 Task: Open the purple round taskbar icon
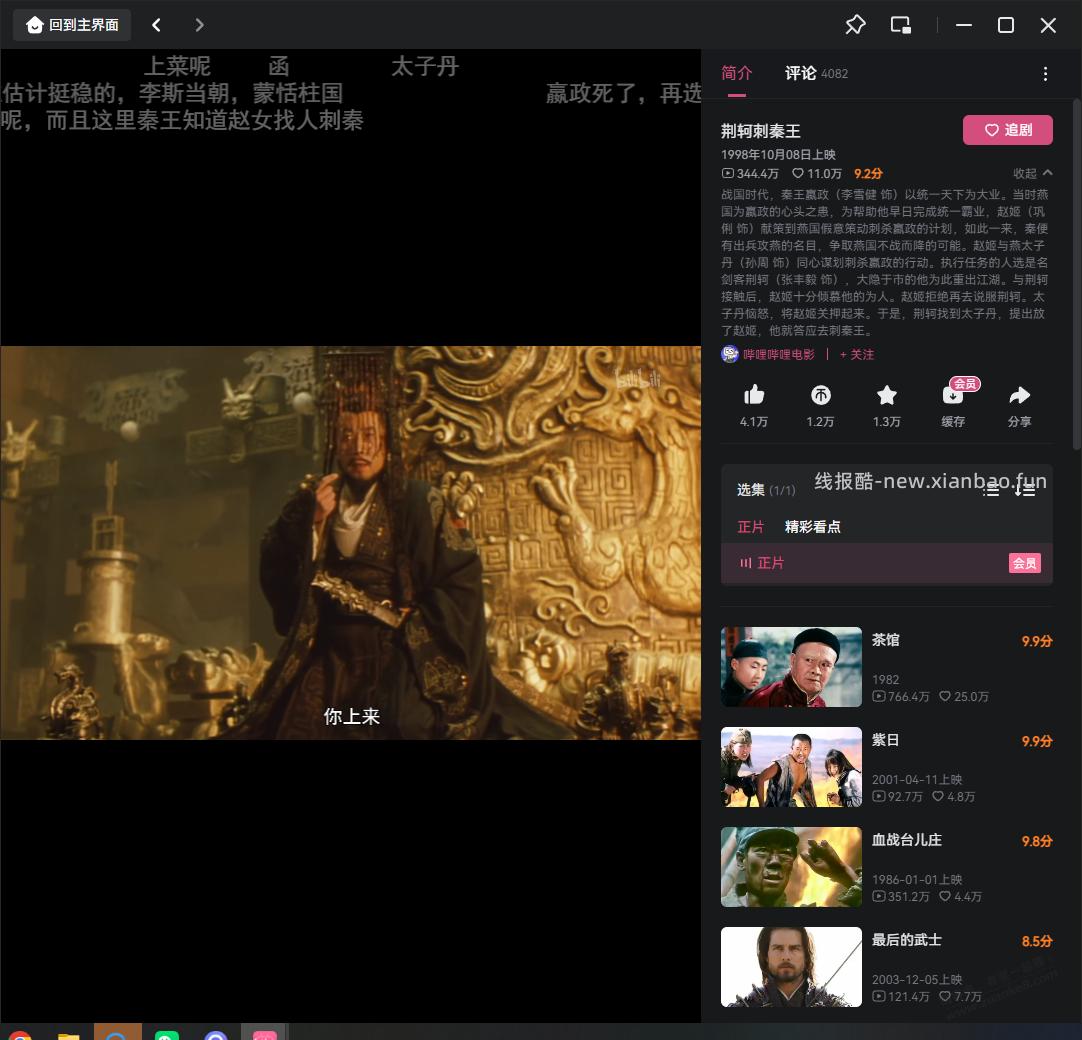tap(216, 1034)
